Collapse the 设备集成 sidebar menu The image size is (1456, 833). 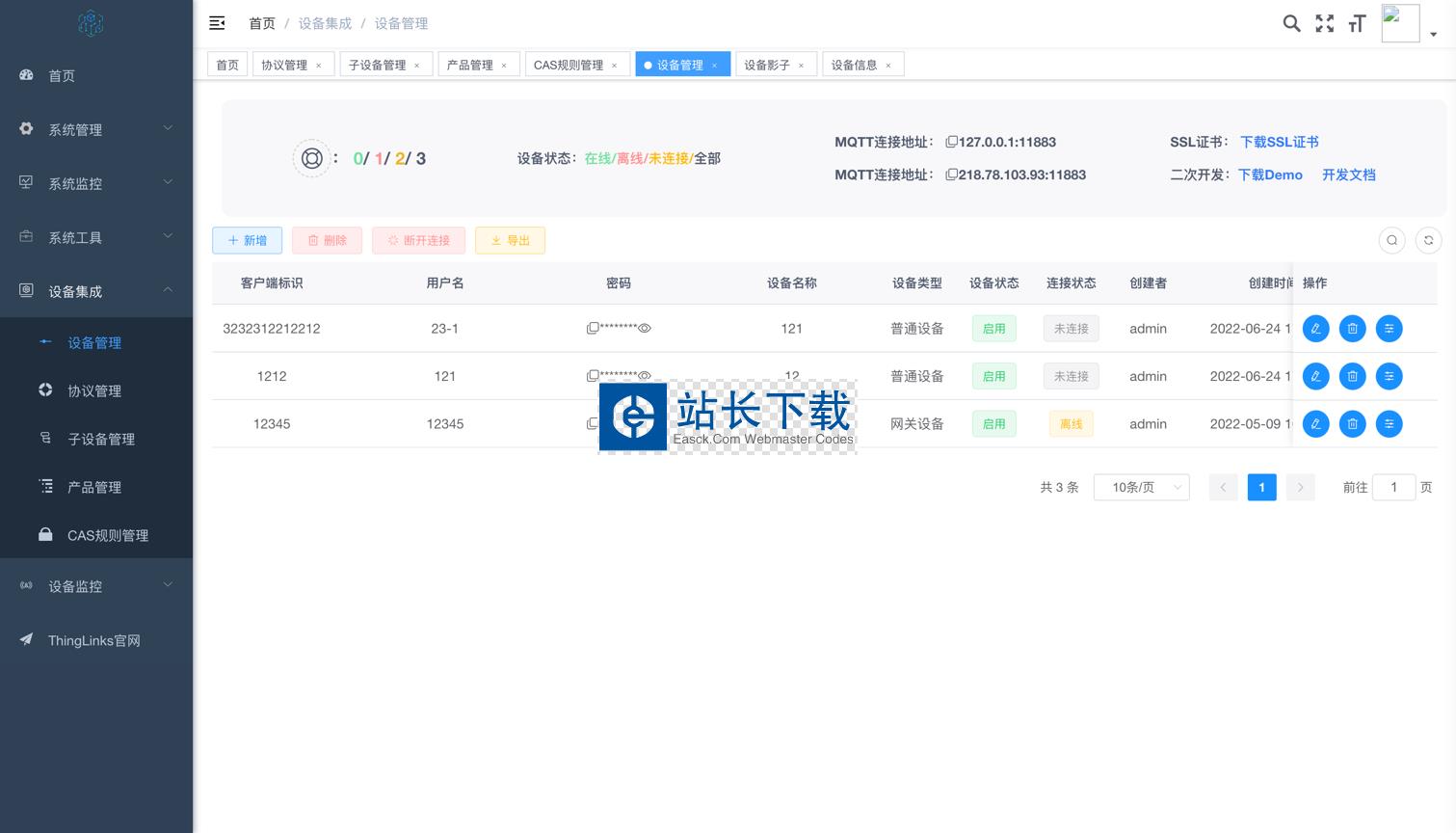coord(96,291)
